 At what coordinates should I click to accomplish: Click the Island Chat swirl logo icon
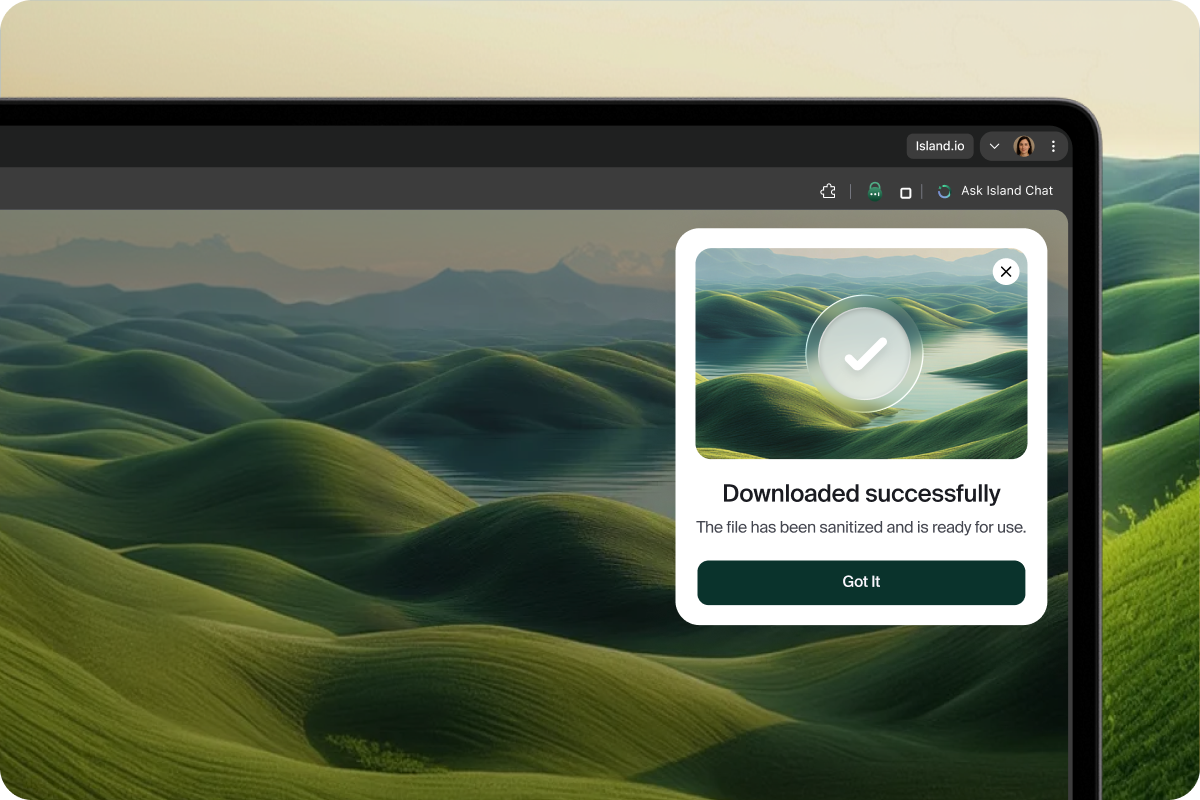pyautogui.click(x=944, y=191)
